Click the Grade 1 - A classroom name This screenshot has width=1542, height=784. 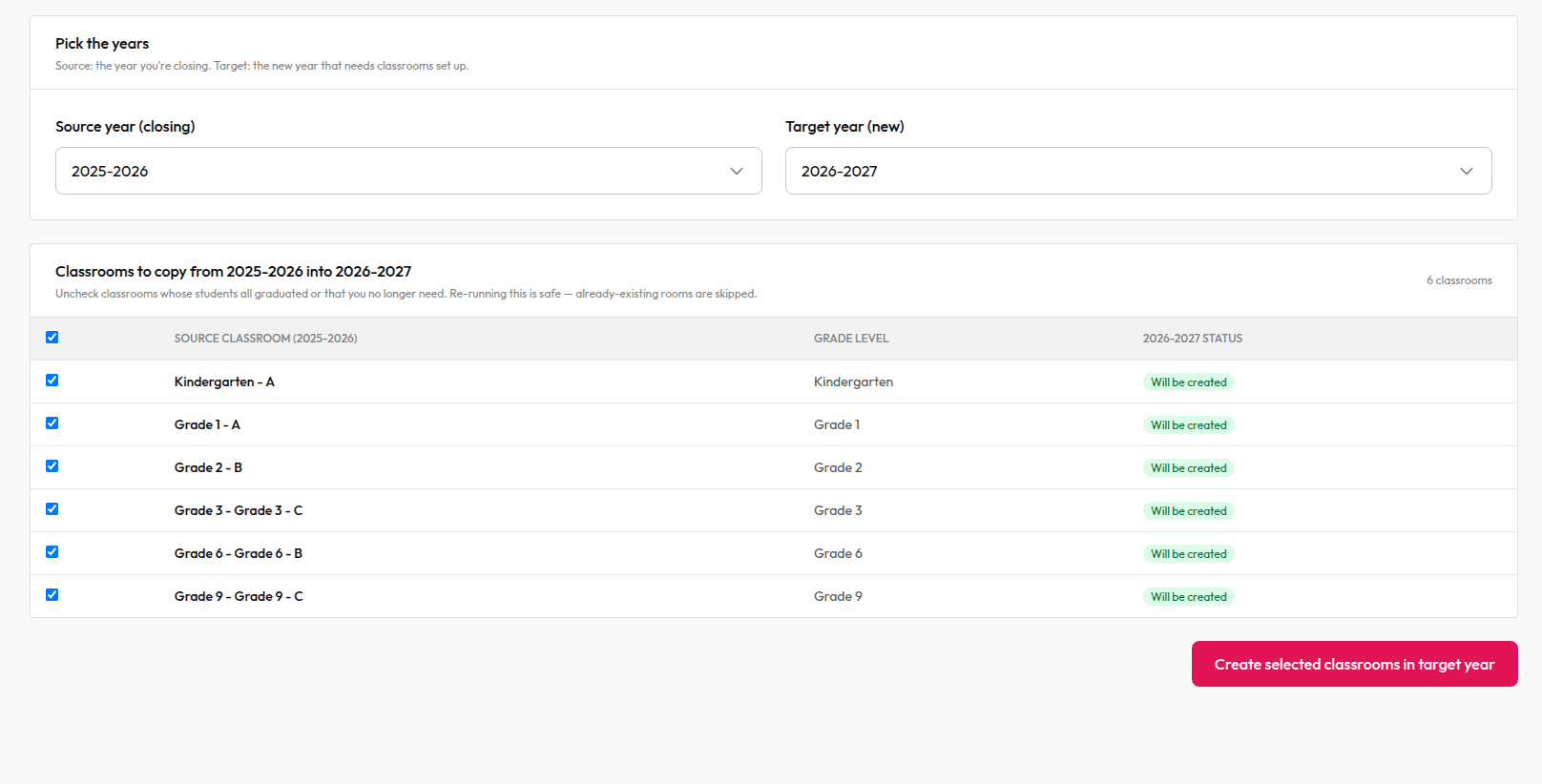tap(207, 424)
